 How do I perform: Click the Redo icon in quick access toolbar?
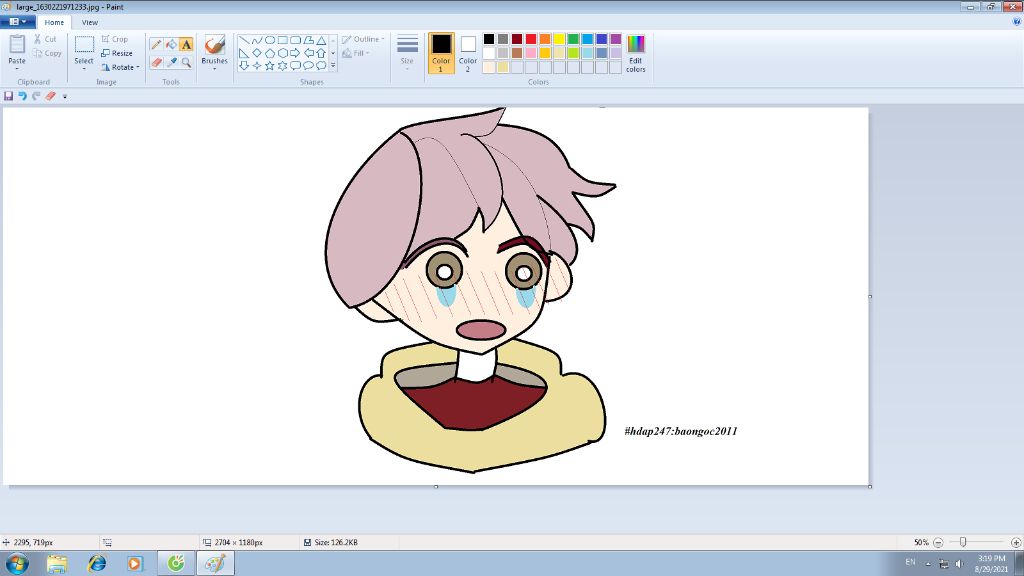point(36,96)
